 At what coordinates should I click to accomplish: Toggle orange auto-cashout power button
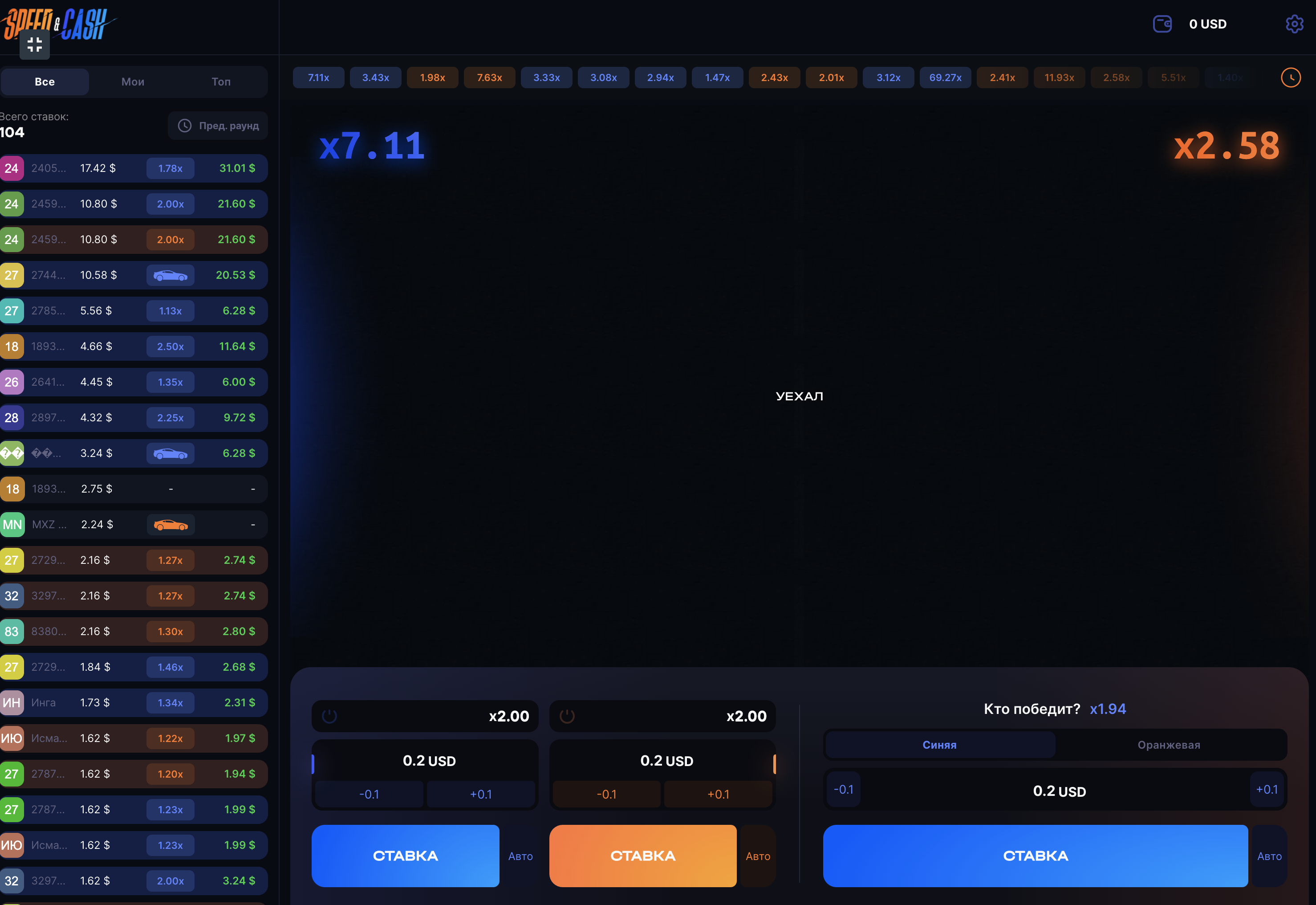tap(567, 716)
